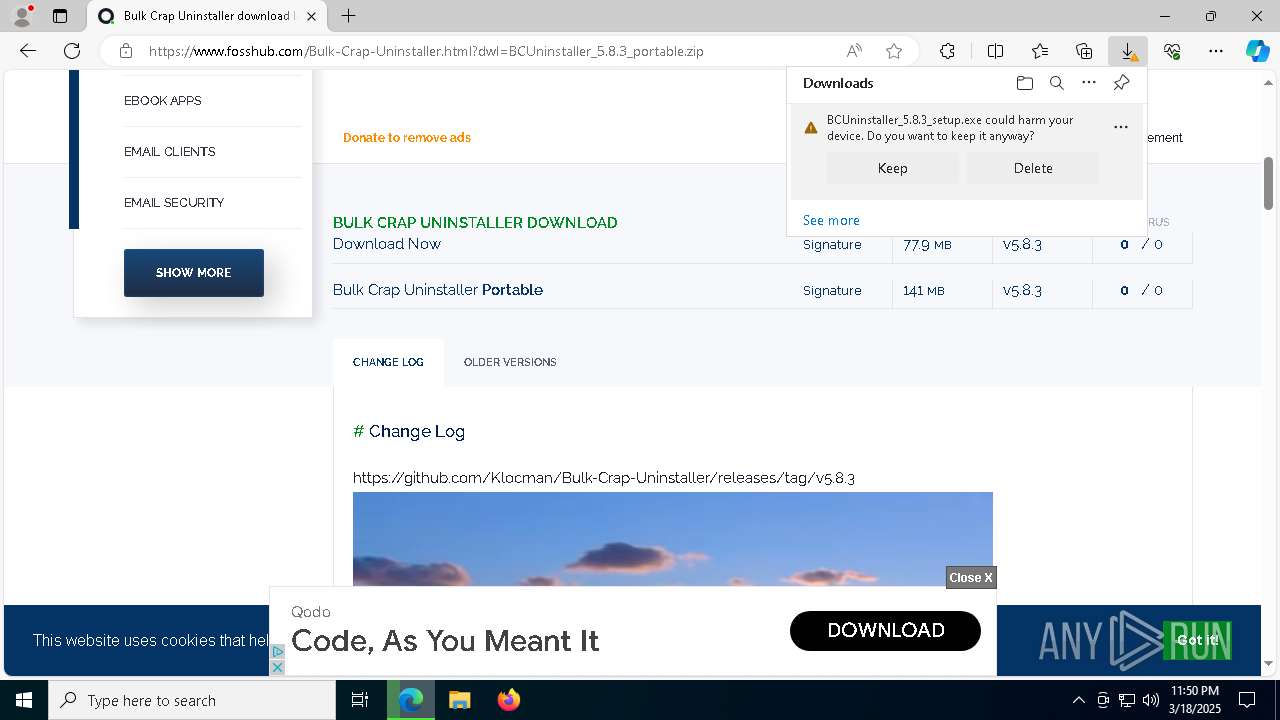Open the Favorites list icon

coord(1040,51)
